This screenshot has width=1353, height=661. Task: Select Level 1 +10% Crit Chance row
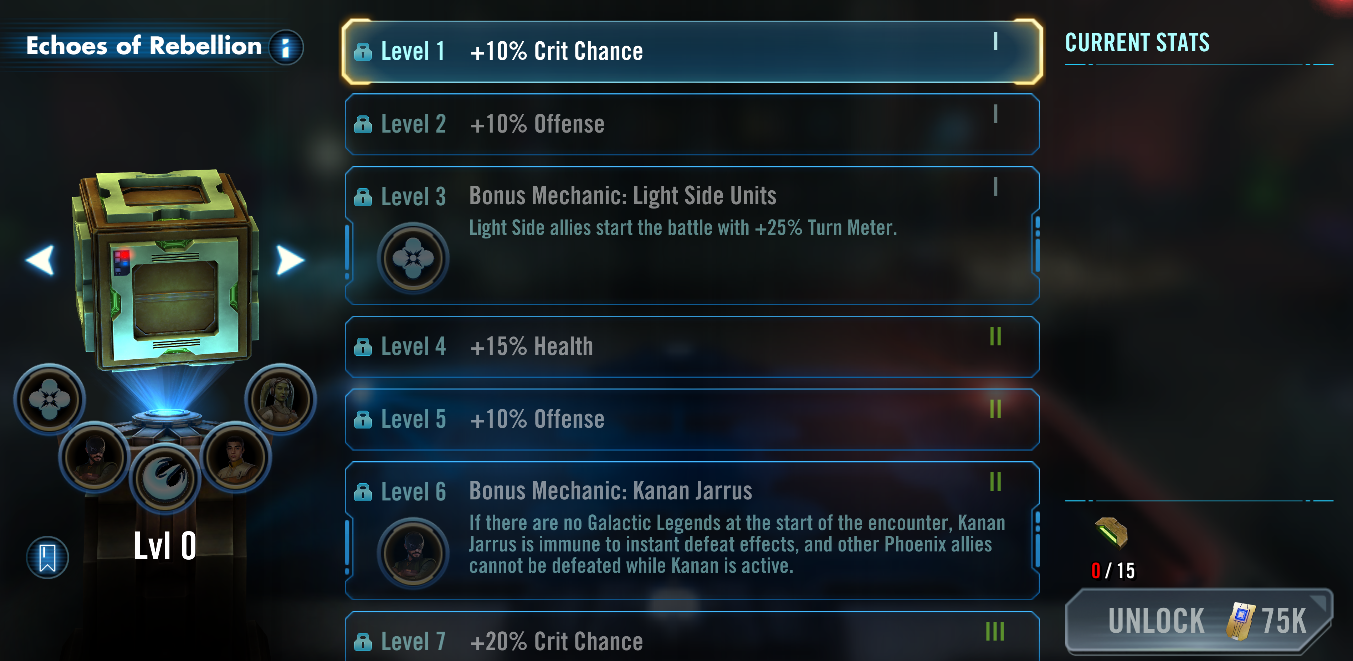click(x=692, y=51)
